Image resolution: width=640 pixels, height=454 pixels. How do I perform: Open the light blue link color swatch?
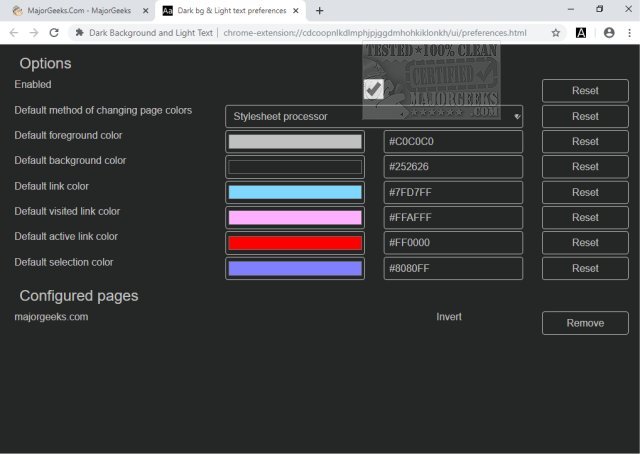(295, 192)
